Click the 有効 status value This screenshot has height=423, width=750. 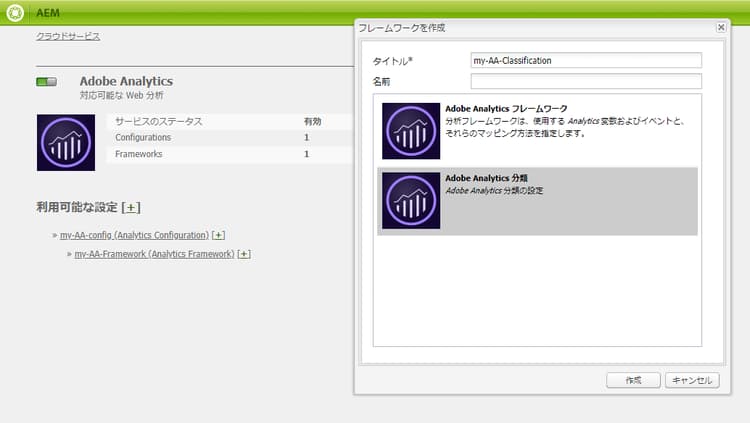point(312,122)
